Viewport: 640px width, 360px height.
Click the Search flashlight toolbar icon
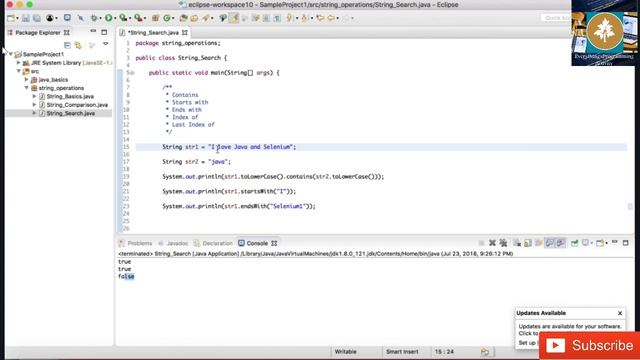[206, 18]
